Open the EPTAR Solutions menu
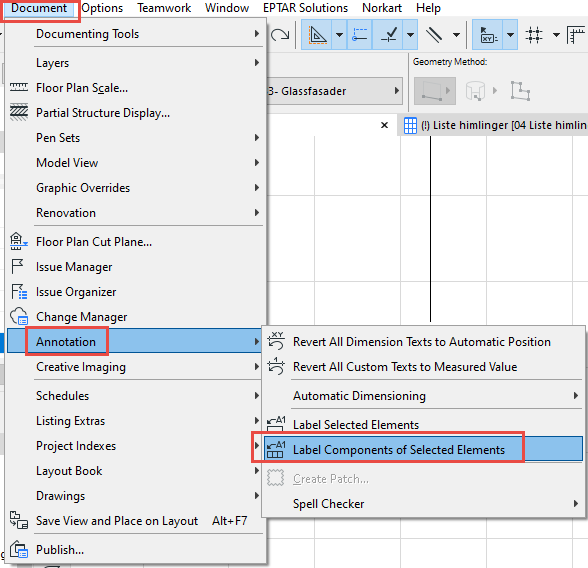 tap(305, 8)
